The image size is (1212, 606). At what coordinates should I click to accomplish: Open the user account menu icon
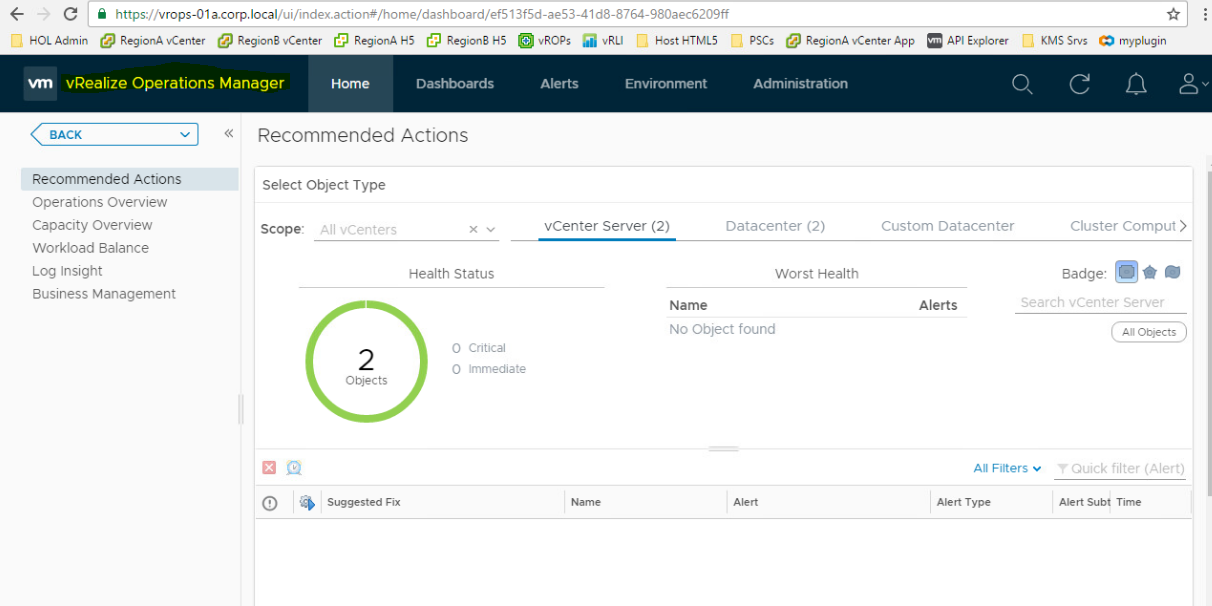(x=1188, y=84)
